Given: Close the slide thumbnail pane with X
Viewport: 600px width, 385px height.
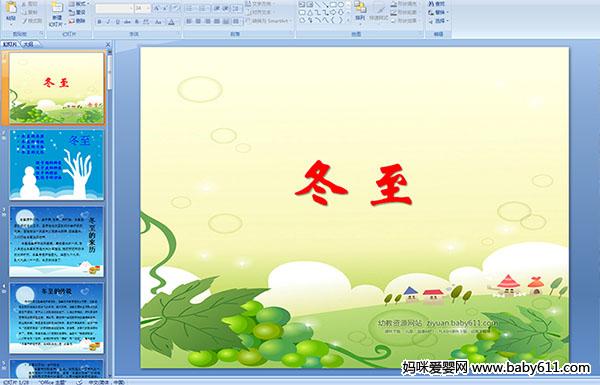Looking at the screenshot, I should pyautogui.click(x=108, y=44).
